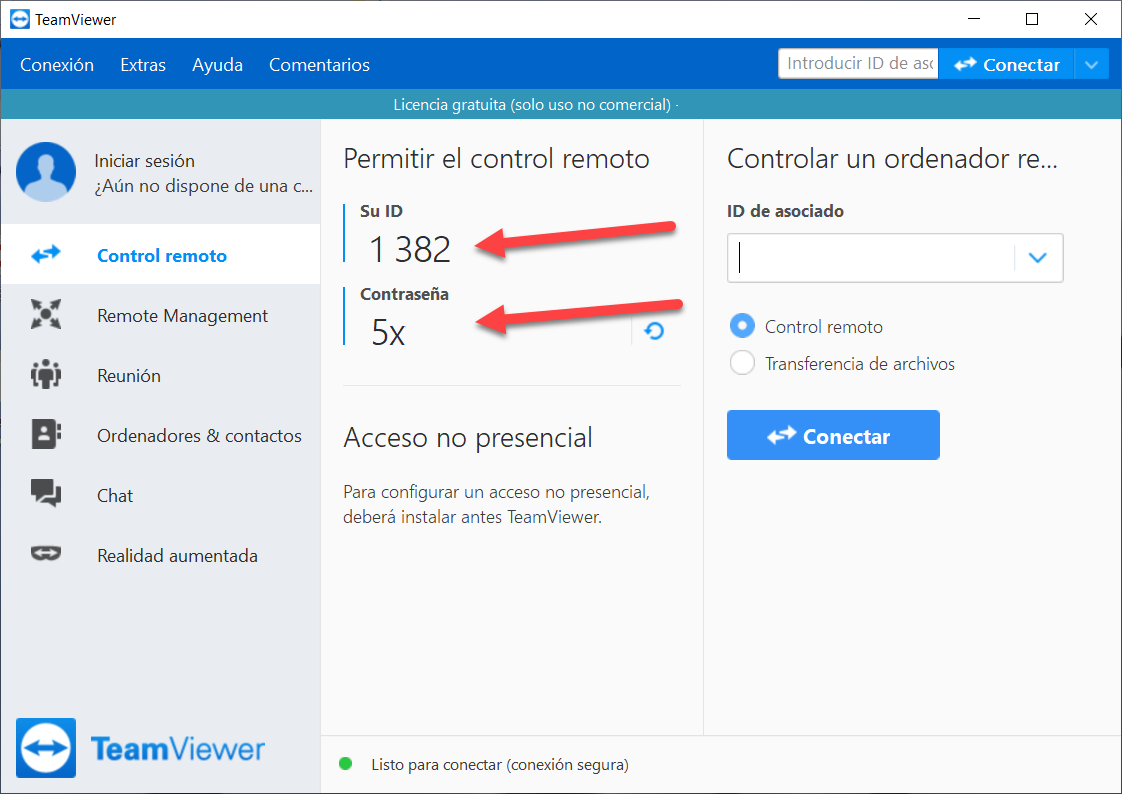Screen dimensions: 1122x794
Task: Refresh the password with the circular arrow icon
Action: click(655, 331)
